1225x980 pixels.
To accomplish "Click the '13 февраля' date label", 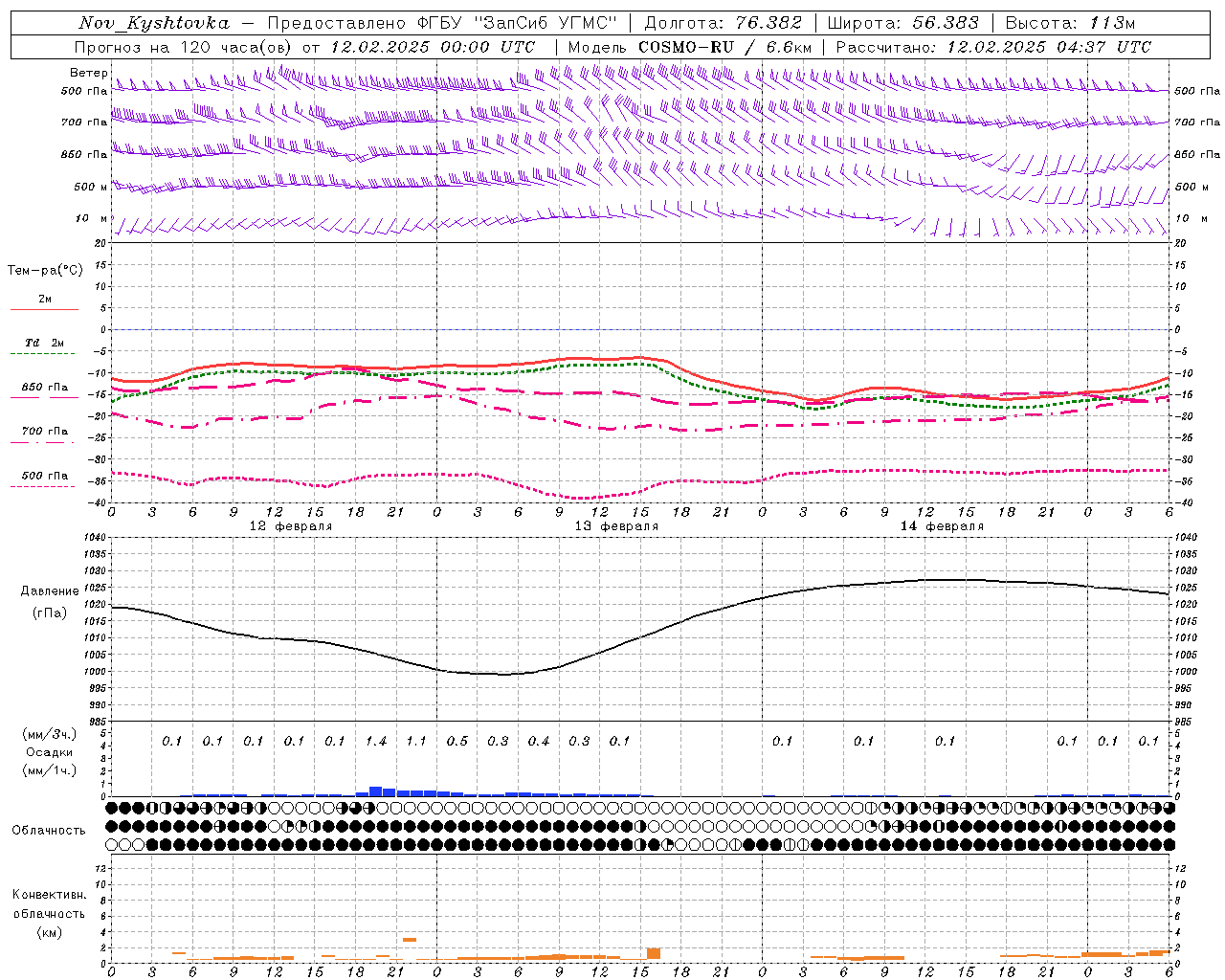I will (x=616, y=526).
